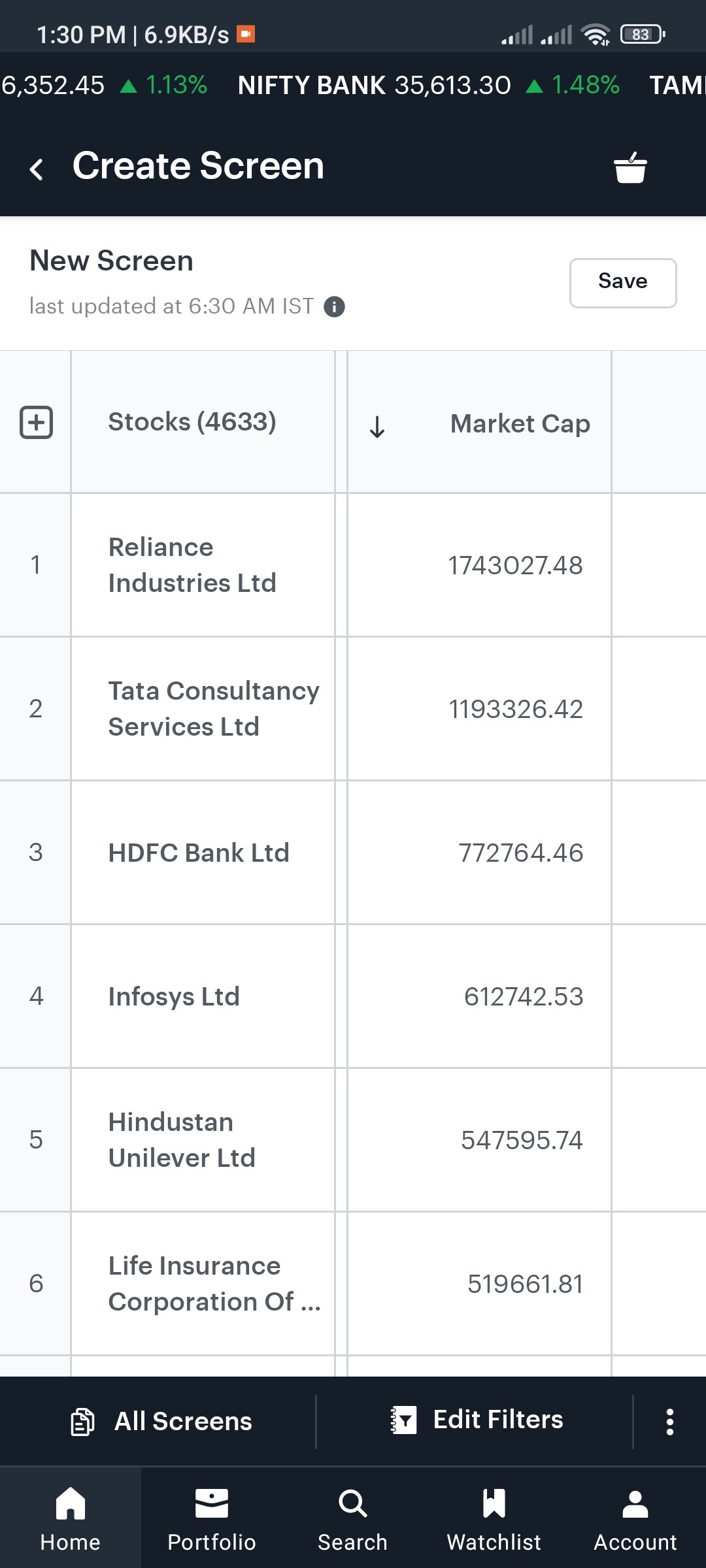Go back using the left chevron
This screenshot has height=1568, width=706.
click(x=37, y=169)
